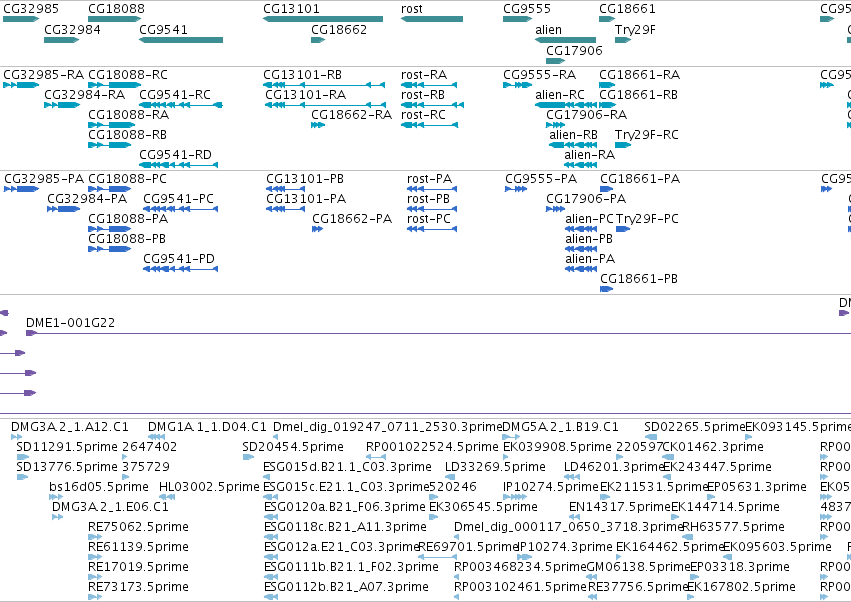The height and width of the screenshot is (602, 851).
Task: Click the teal CG13101 gene bar
Action: coord(323,19)
